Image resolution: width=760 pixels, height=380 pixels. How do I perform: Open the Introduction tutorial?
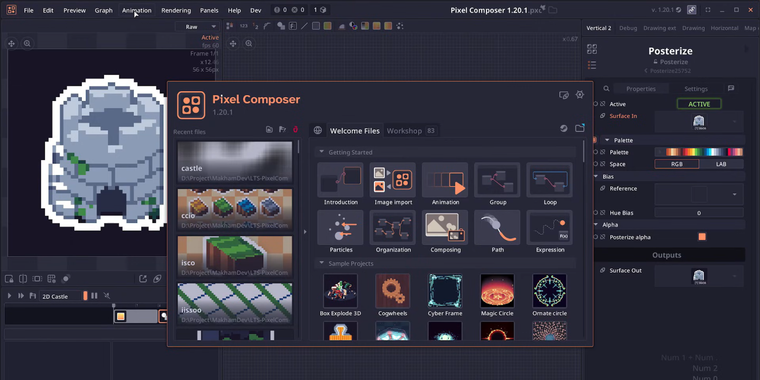(341, 184)
